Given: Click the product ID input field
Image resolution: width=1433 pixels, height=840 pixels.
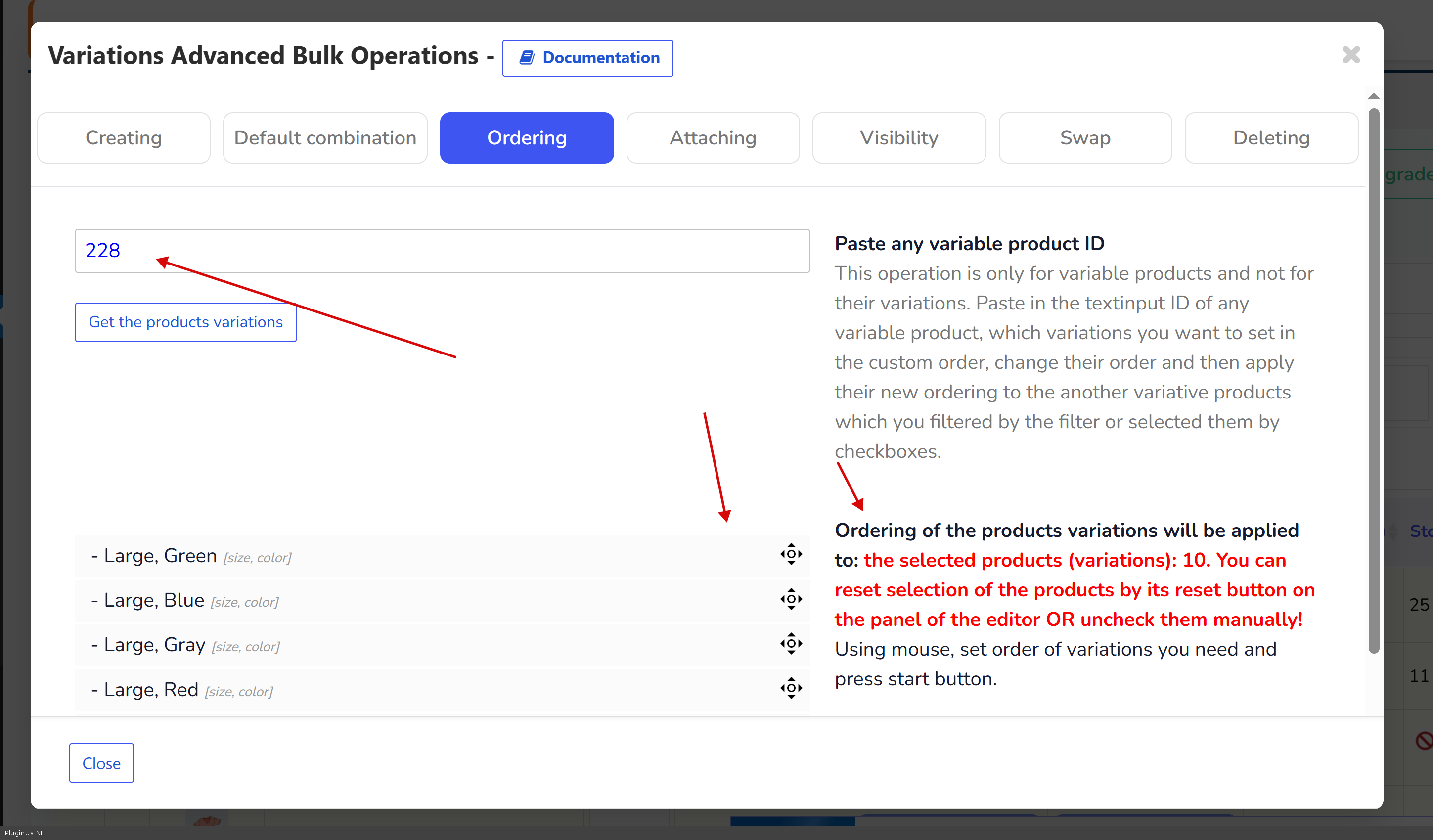Looking at the screenshot, I should click(x=442, y=251).
